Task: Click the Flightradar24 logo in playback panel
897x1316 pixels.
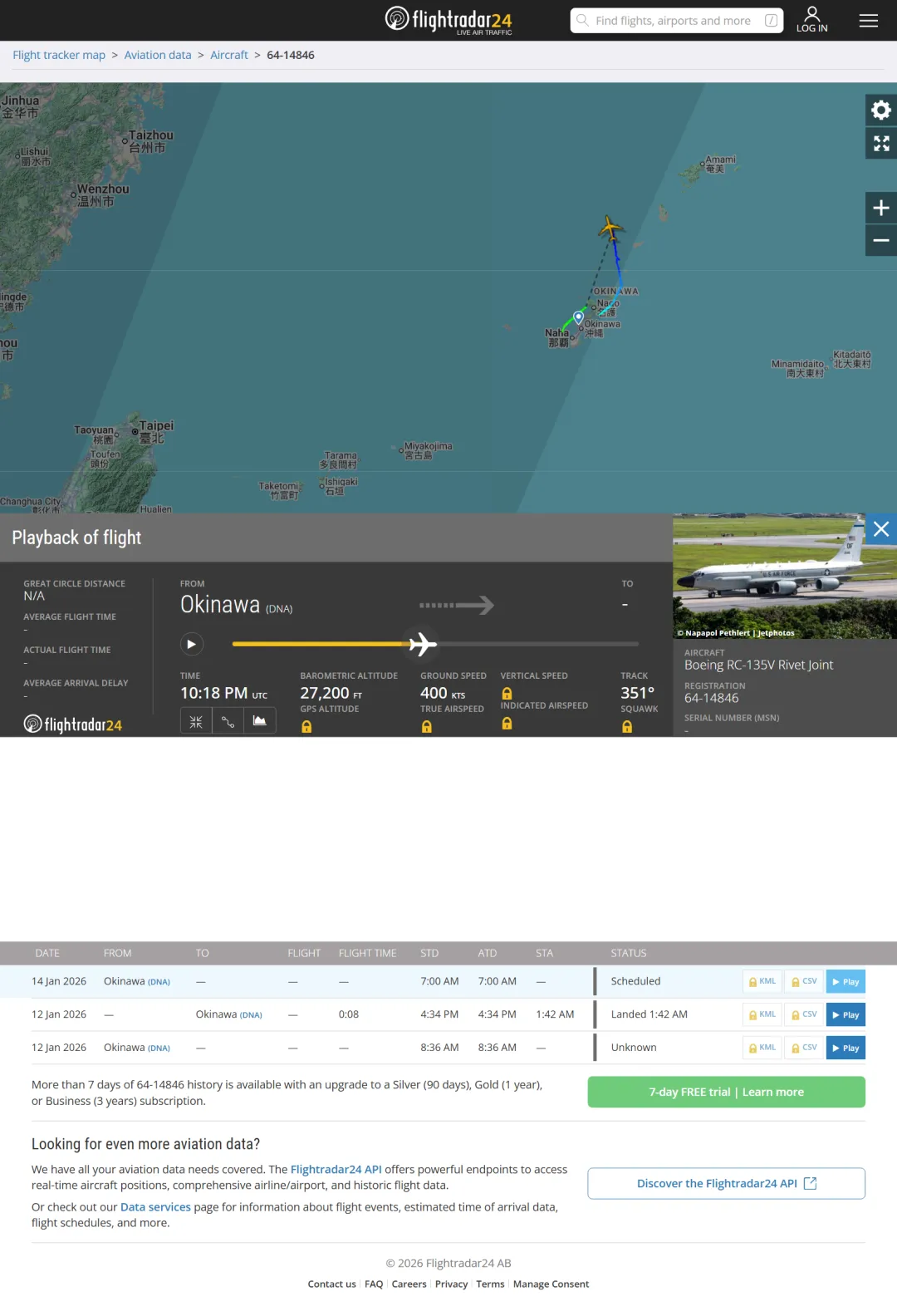Action: click(73, 724)
